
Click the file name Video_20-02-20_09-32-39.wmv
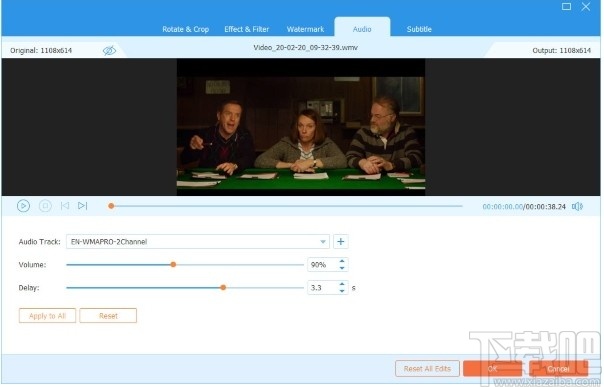305,48
